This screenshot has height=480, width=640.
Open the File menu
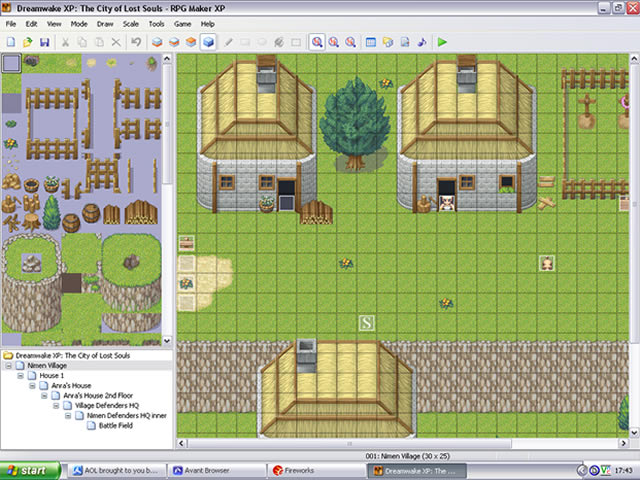pyautogui.click(x=11, y=24)
